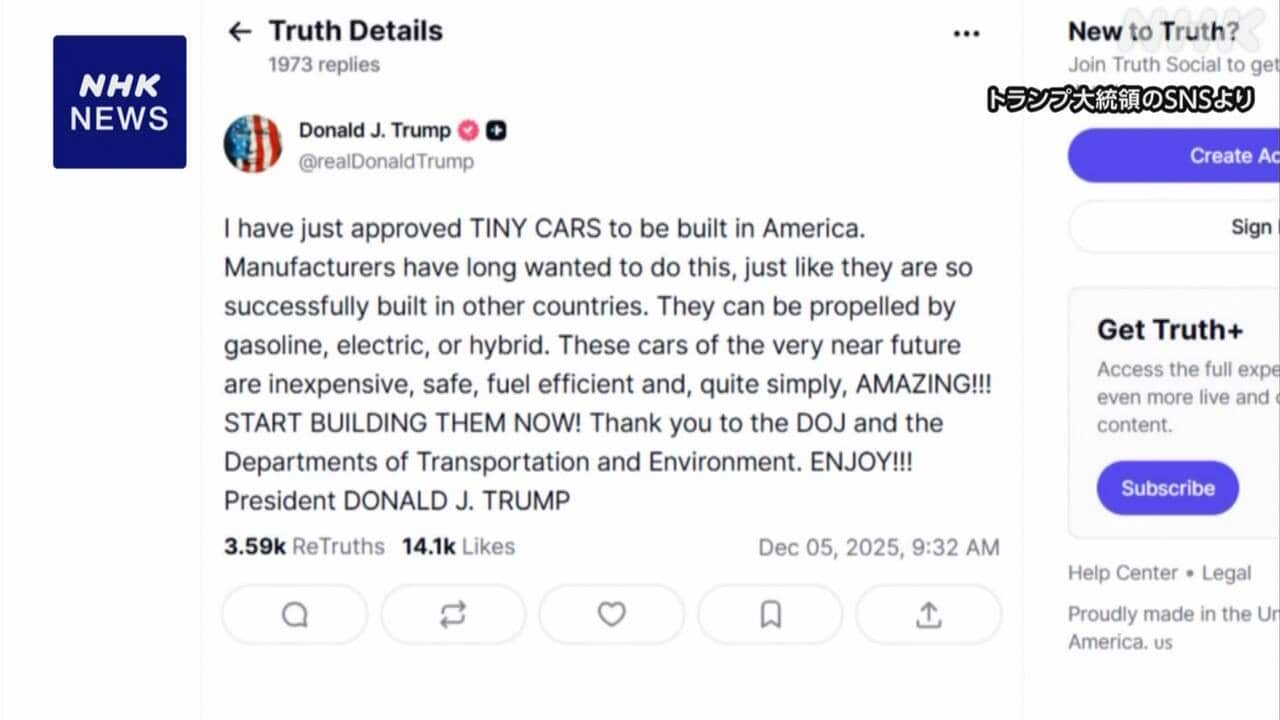This screenshot has width=1280, height=720.
Task: Click the reply speech bubble icon
Action: coord(295,614)
